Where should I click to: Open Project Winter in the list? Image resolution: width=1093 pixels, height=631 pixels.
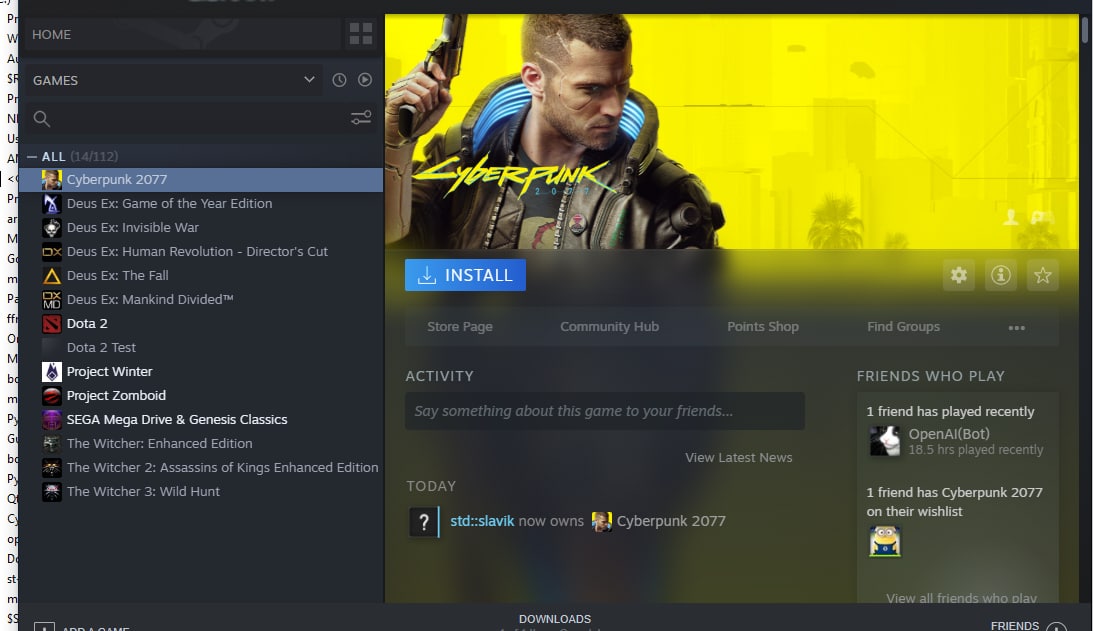click(201, 372)
